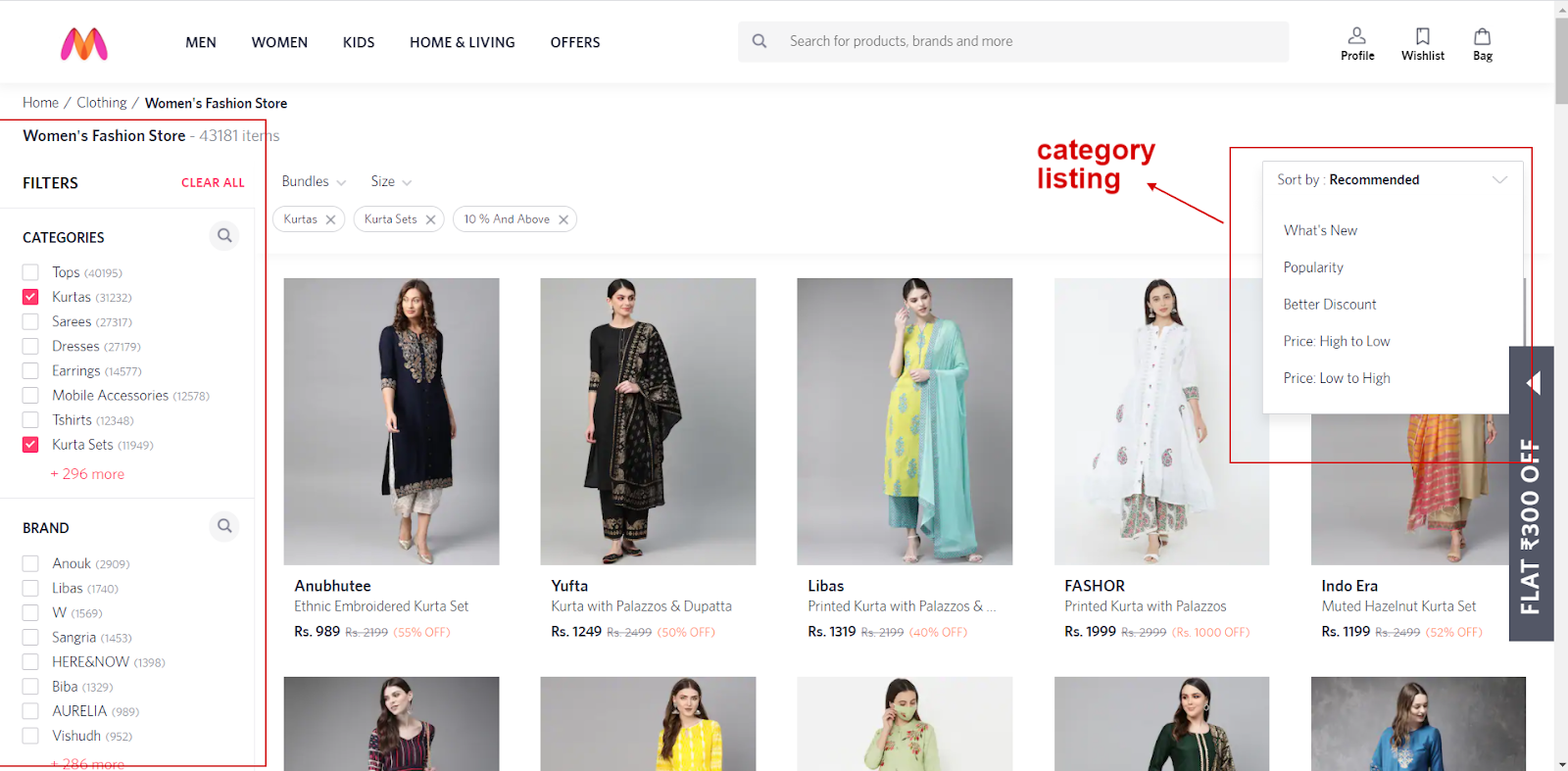Click Libas price Rs. 1319
The height and width of the screenshot is (771, 1568).
coord(831,632)
